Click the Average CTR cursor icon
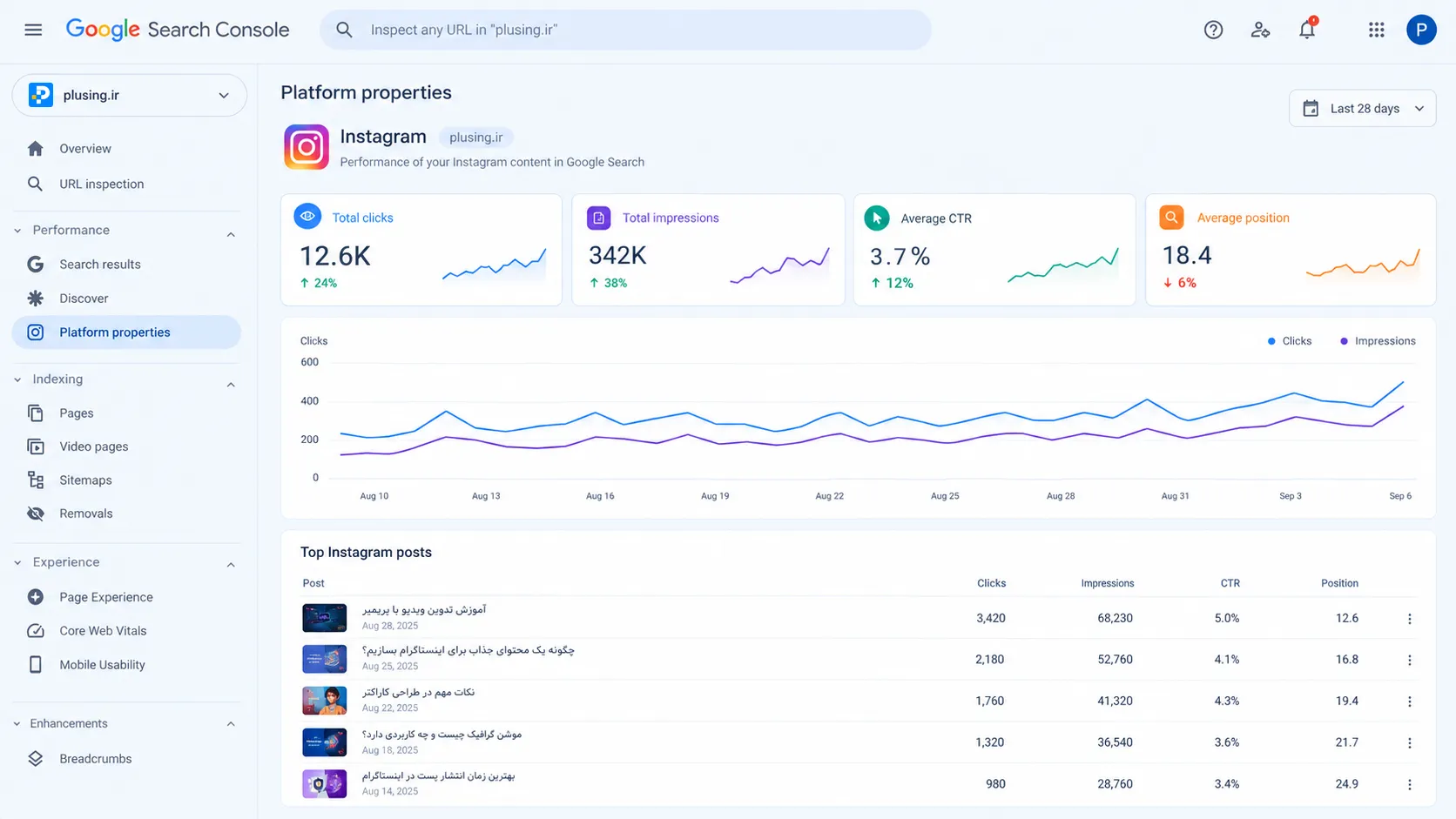The width and height of the screenshot is (1456, 819). (877, 218)
